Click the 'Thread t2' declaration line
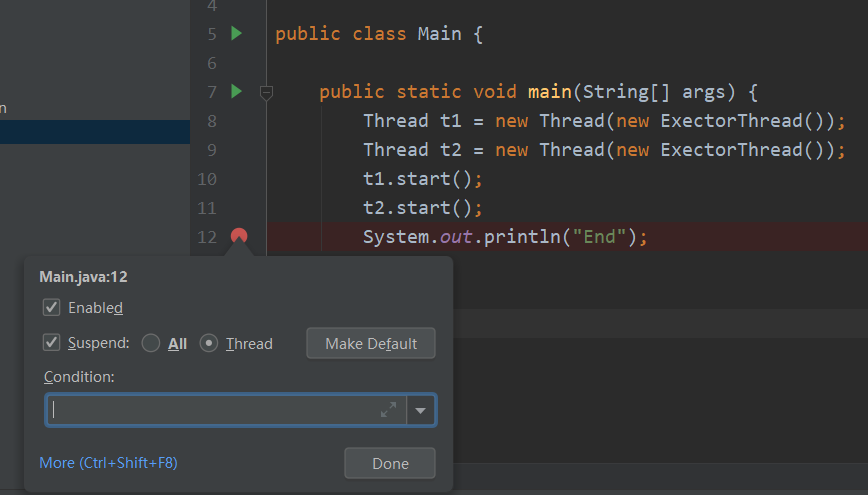Image resolution: width=868 pixels, height=495 pixels. click(x=604, y=149)
